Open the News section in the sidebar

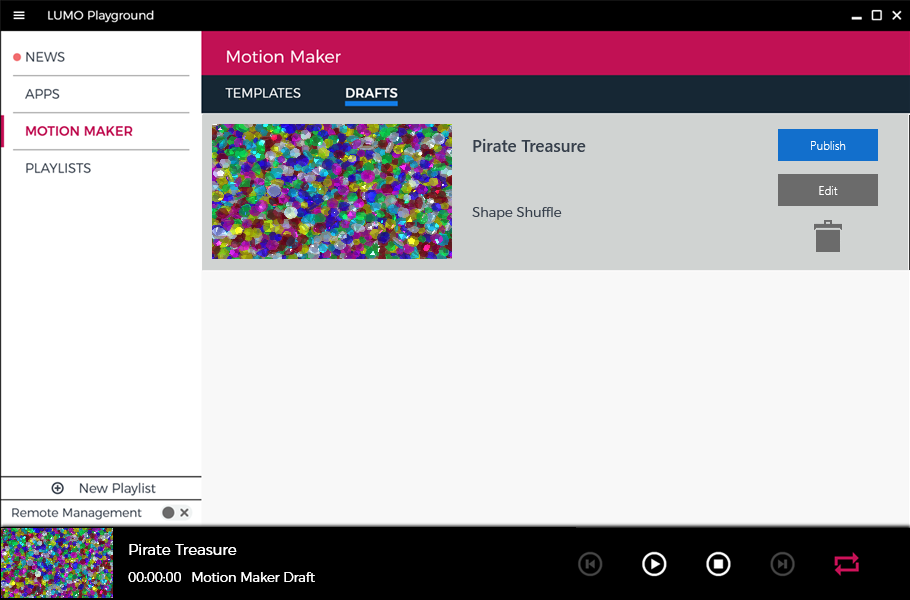[x=45, y=57]
